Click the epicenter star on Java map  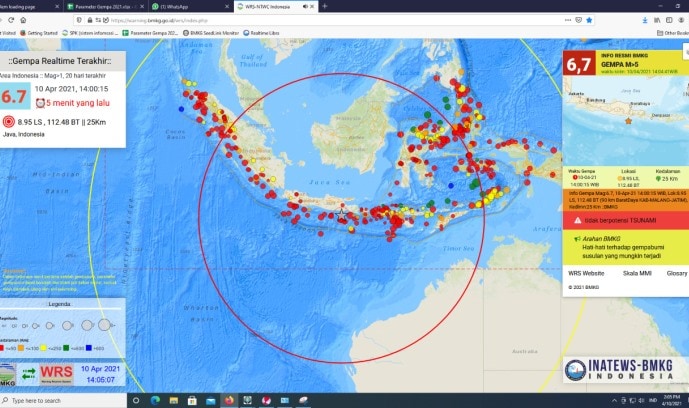click(342, 215)
